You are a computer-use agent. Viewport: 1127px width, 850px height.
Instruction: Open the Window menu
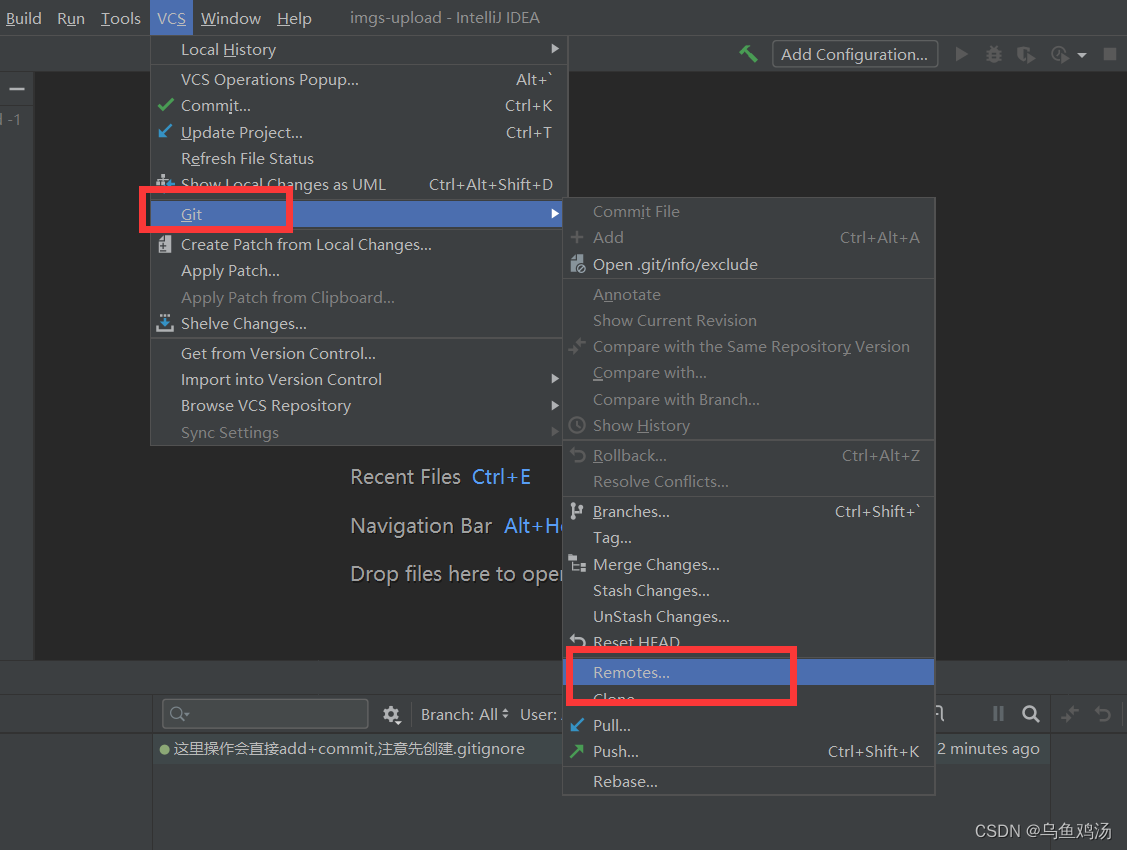[x=231, y=18]
